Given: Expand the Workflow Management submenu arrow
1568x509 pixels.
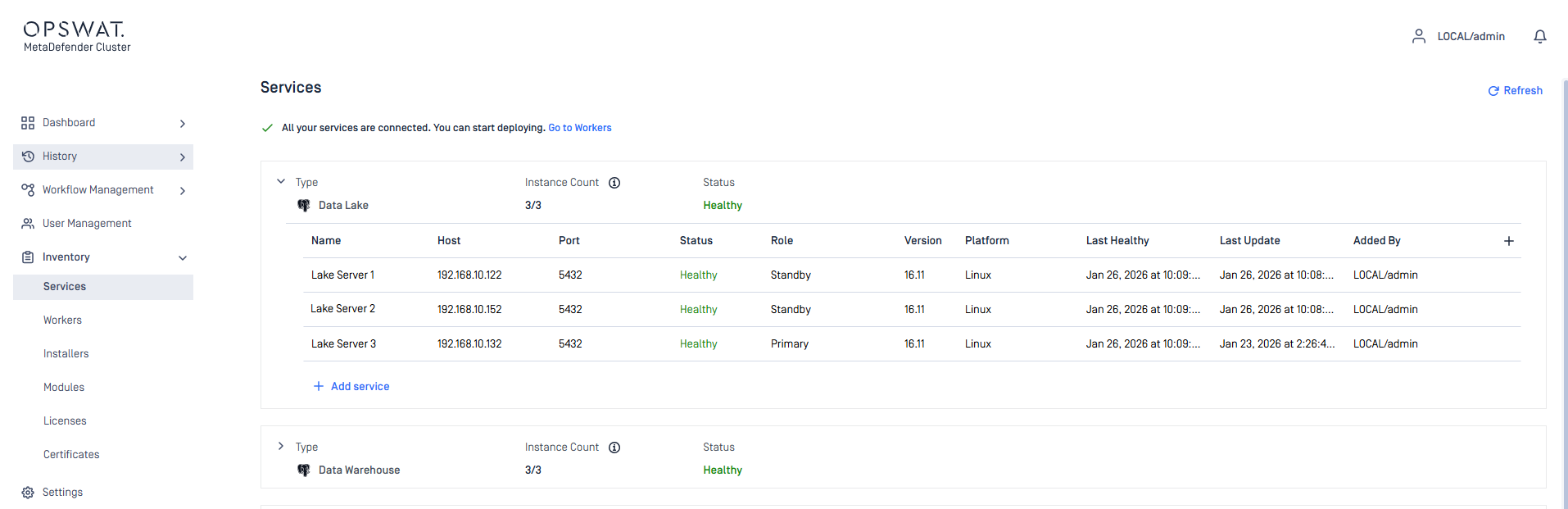Looking at the screenshot, I should point(183,191).
